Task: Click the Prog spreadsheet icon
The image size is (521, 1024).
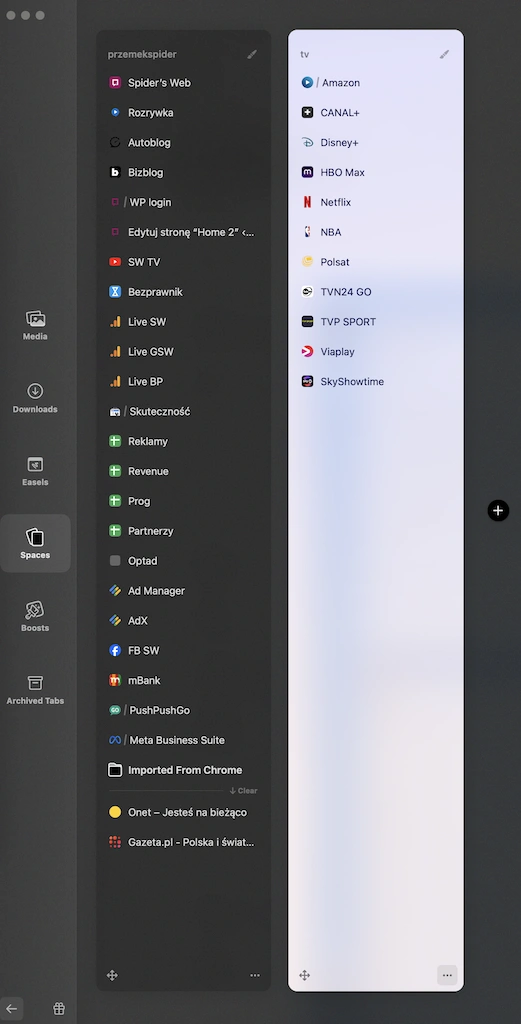Action: [115, 501]
